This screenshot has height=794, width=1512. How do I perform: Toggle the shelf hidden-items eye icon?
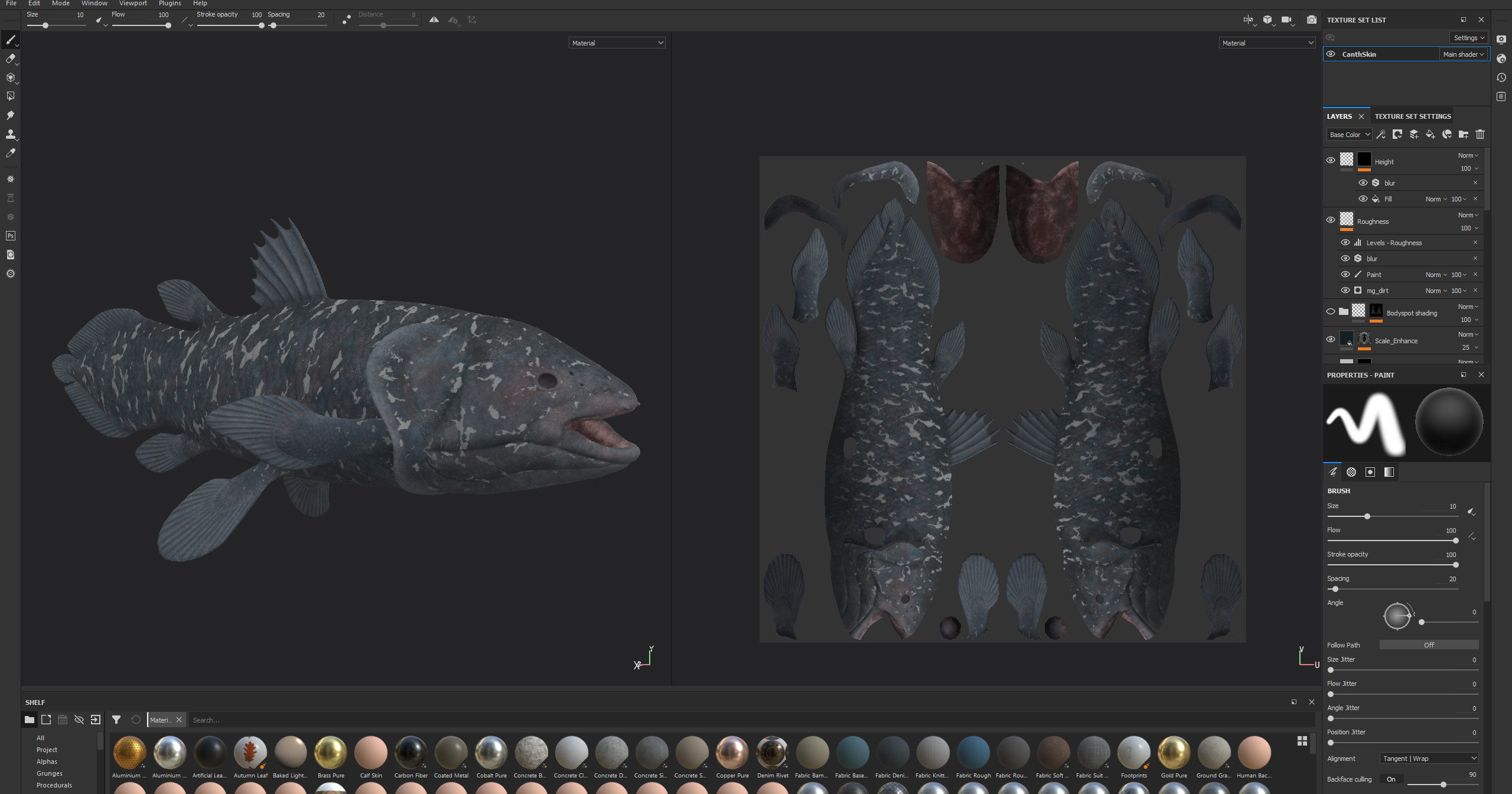coord(79,720)
